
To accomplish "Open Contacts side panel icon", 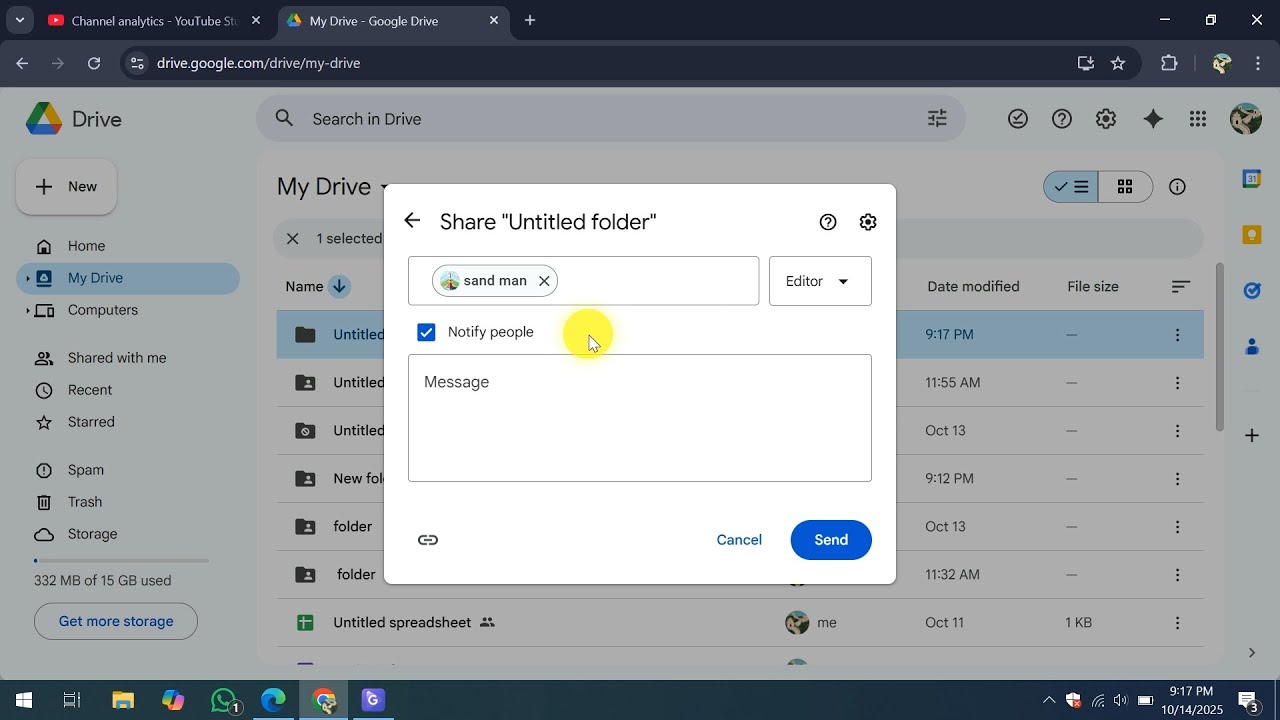I will click(x=1251, y=347).
